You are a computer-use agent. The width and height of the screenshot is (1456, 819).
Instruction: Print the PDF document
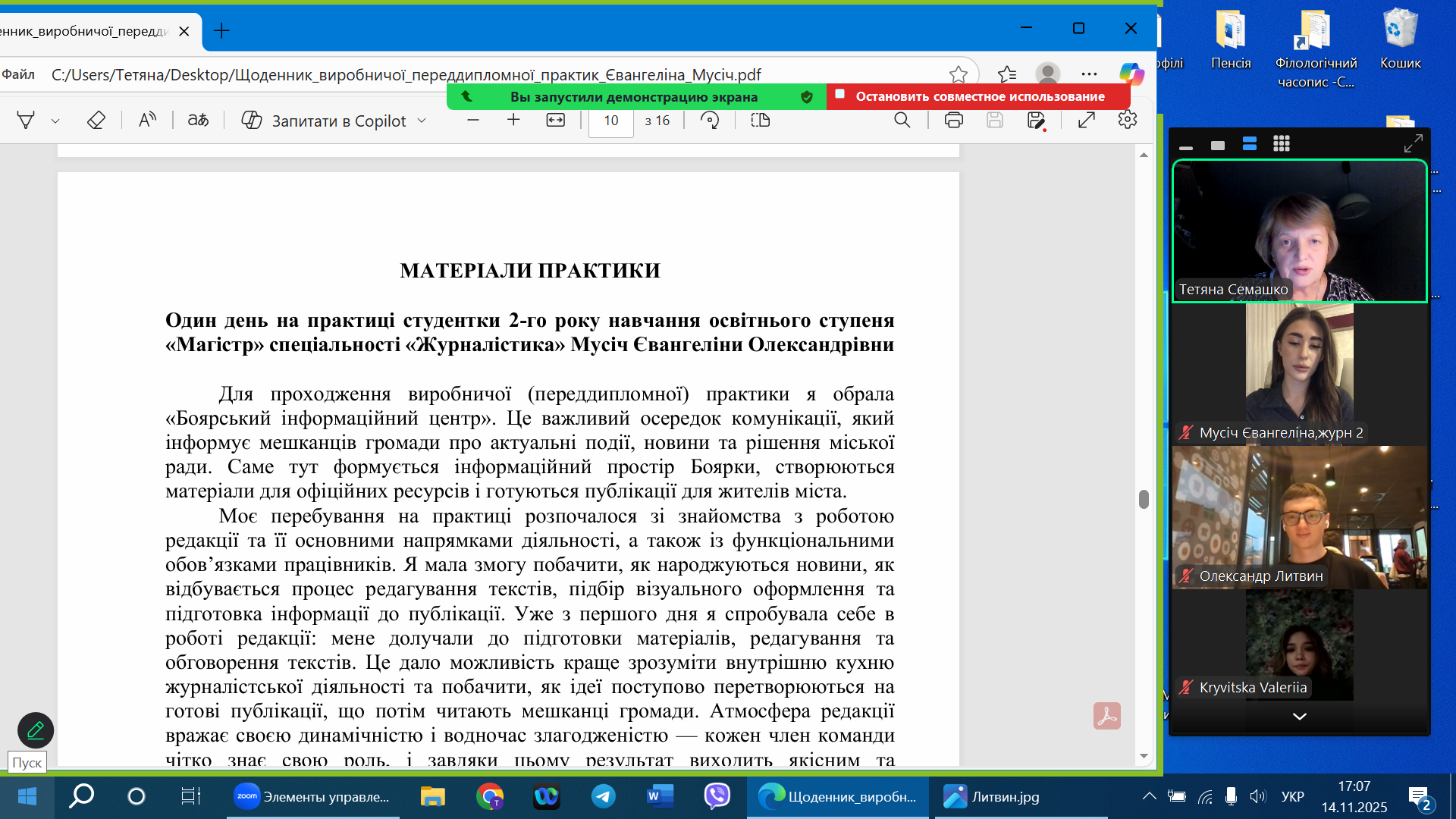pos(953,121)
